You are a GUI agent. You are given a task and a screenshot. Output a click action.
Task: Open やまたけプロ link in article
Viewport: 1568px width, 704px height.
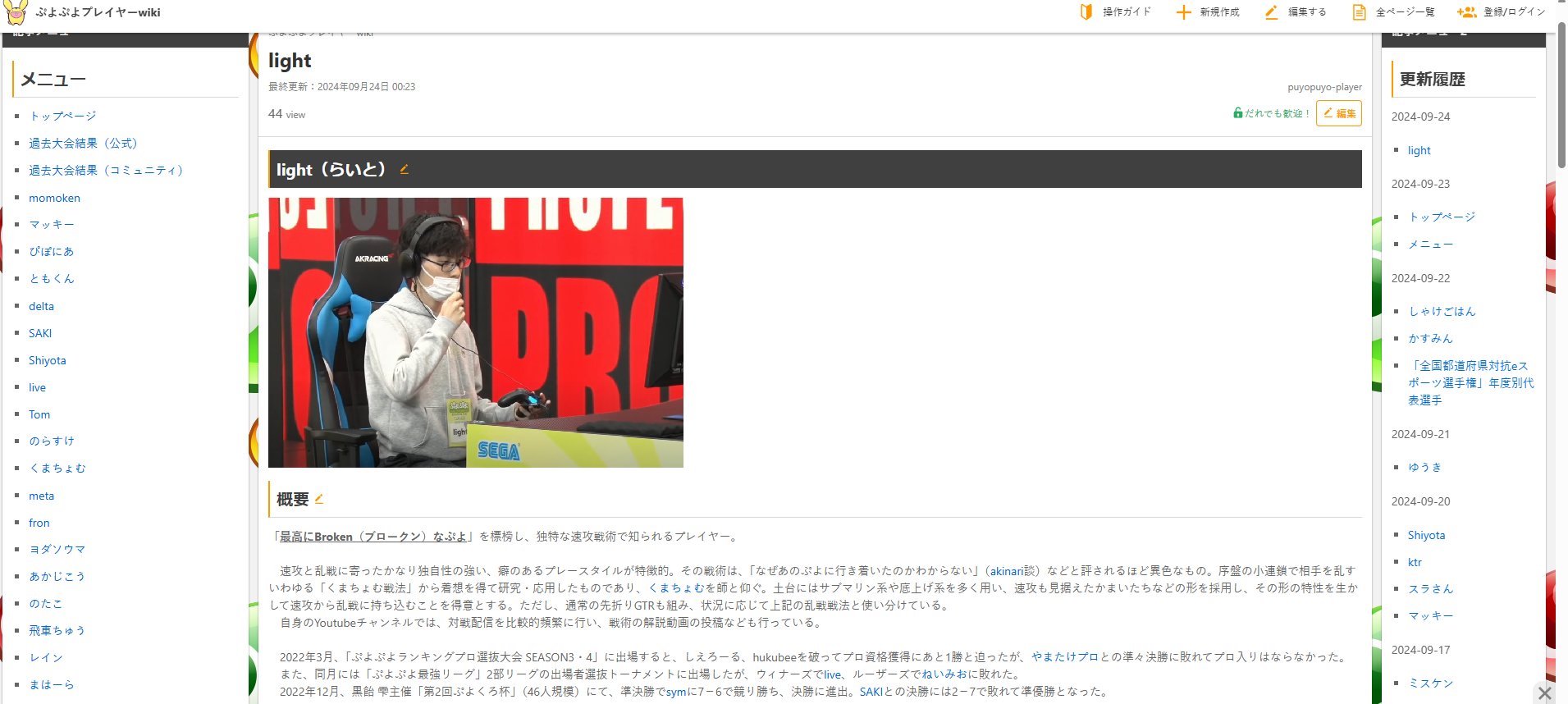pyautogui.click(x=1065, y=657)
